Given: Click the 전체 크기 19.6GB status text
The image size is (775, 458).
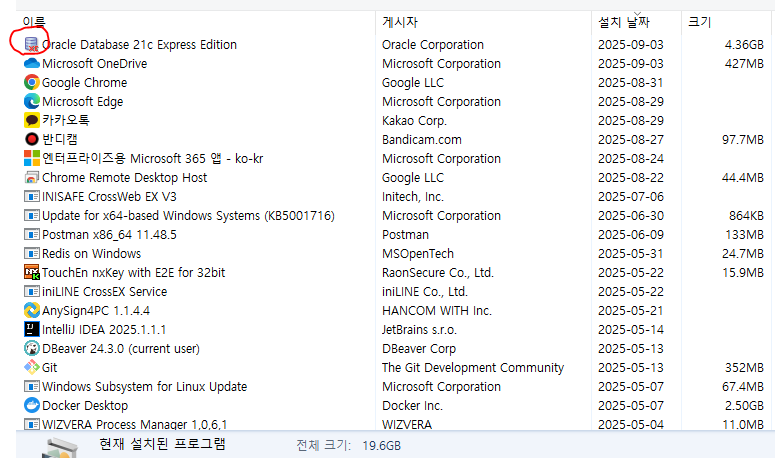Looking at the screenshot, I should 348,446.
